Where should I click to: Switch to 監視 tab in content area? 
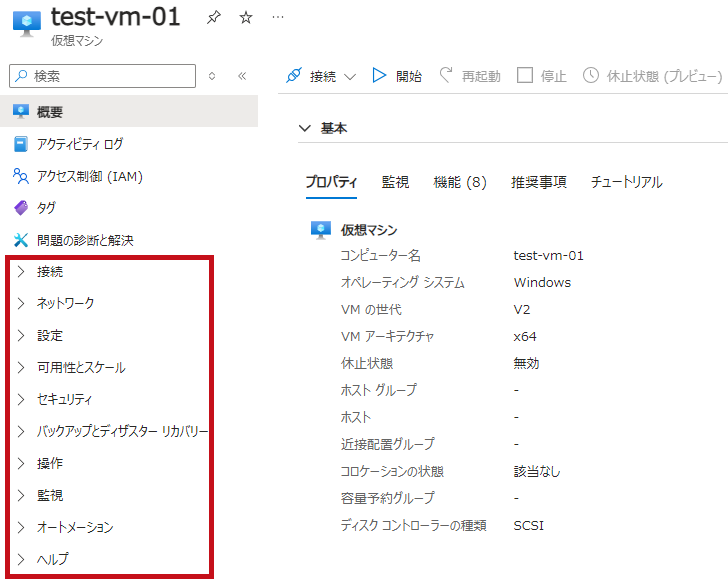[395, 182]
